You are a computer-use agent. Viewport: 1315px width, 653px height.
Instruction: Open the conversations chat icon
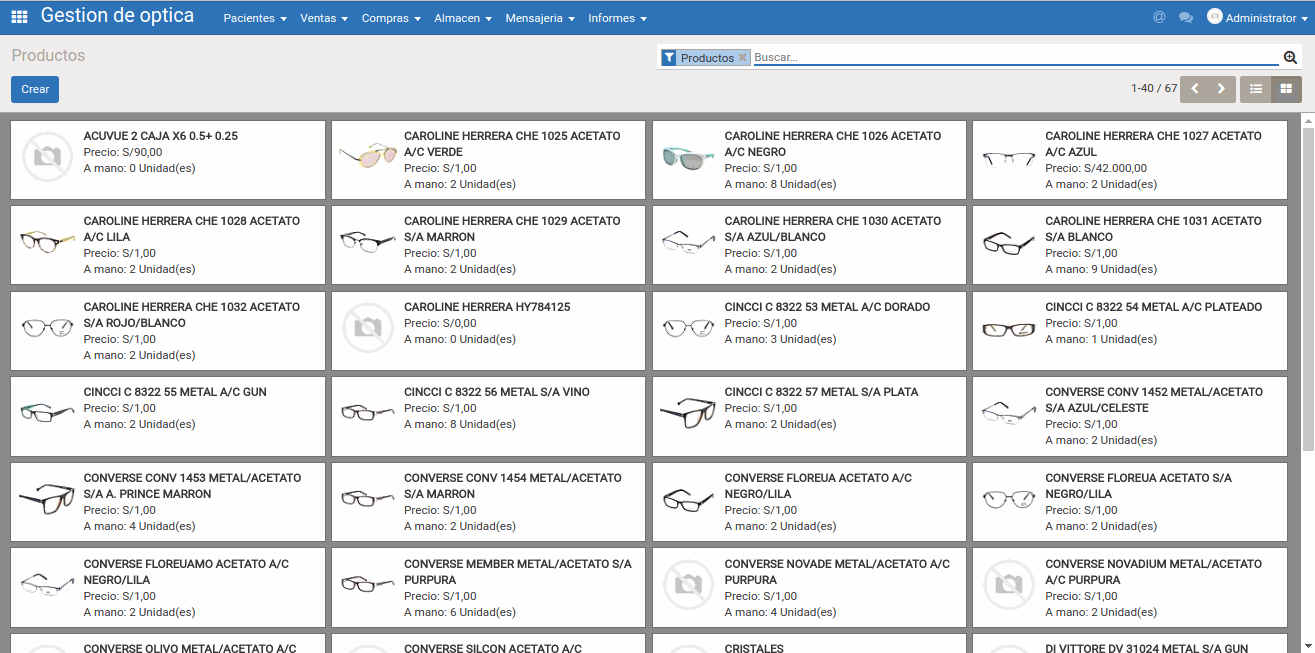1186,17
